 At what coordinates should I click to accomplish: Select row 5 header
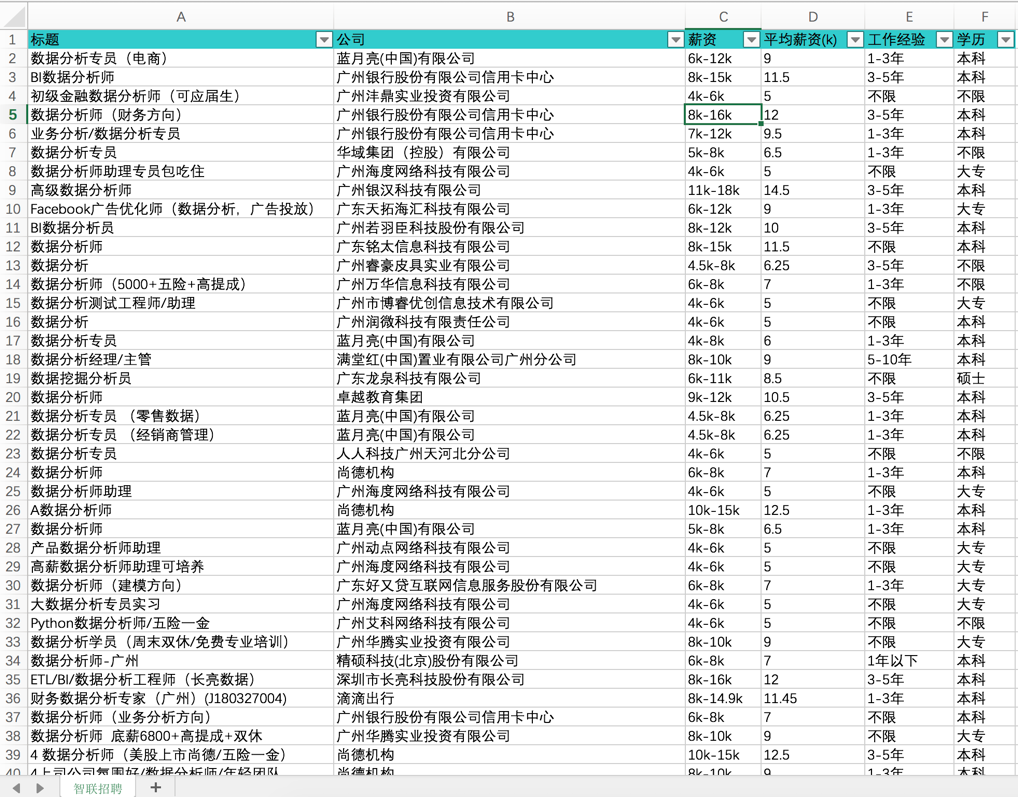[13, 115]
